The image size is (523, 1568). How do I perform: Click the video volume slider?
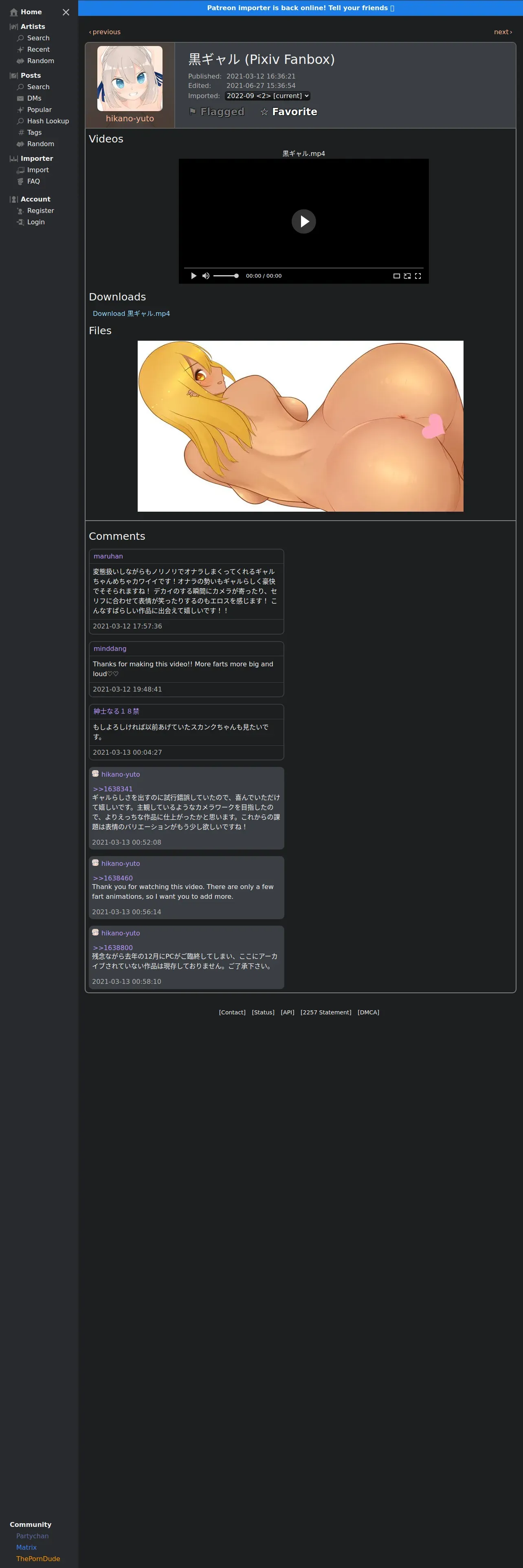point(226,276)
